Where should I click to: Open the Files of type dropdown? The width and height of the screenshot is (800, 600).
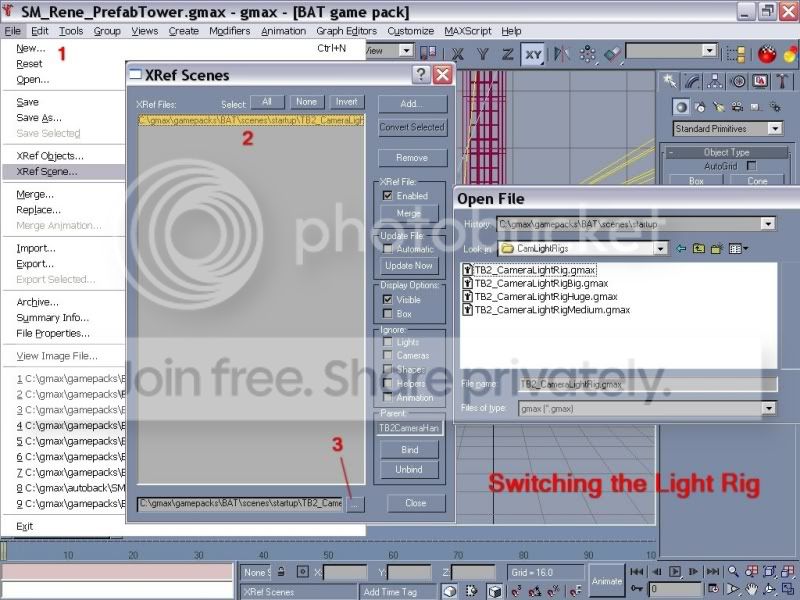[x=768, y=408]
